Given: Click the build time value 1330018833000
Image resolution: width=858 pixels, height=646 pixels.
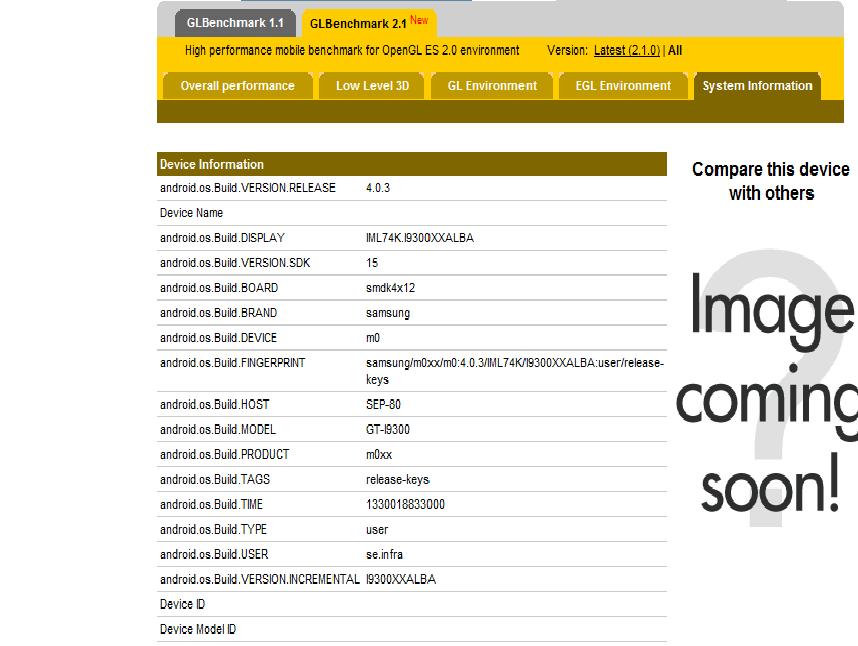Looking at the screenshot, I should point(405,504).
